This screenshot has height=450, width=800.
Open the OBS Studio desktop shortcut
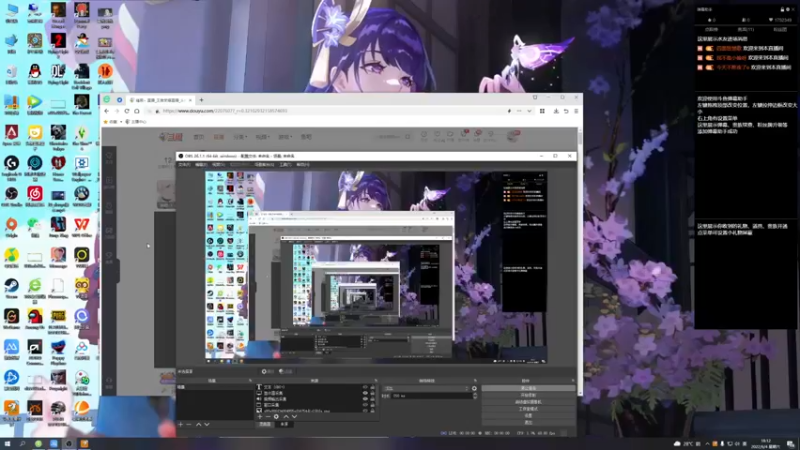coord(11,194)
